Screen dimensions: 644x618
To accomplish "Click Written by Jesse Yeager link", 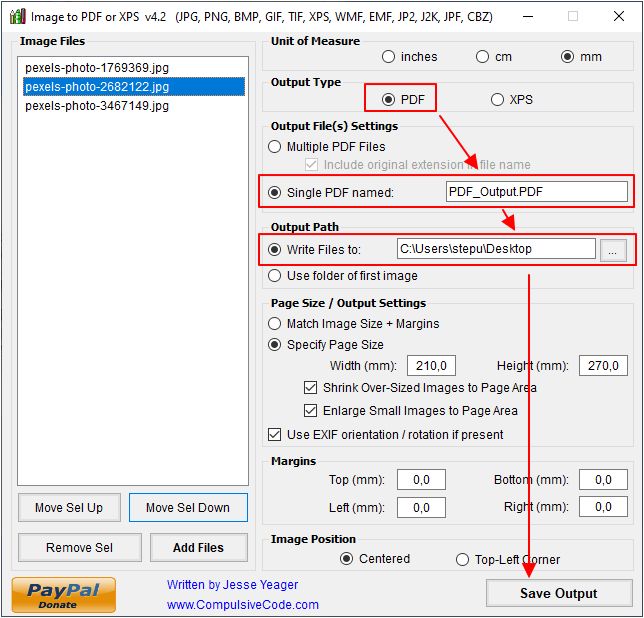I will [232, 585].
